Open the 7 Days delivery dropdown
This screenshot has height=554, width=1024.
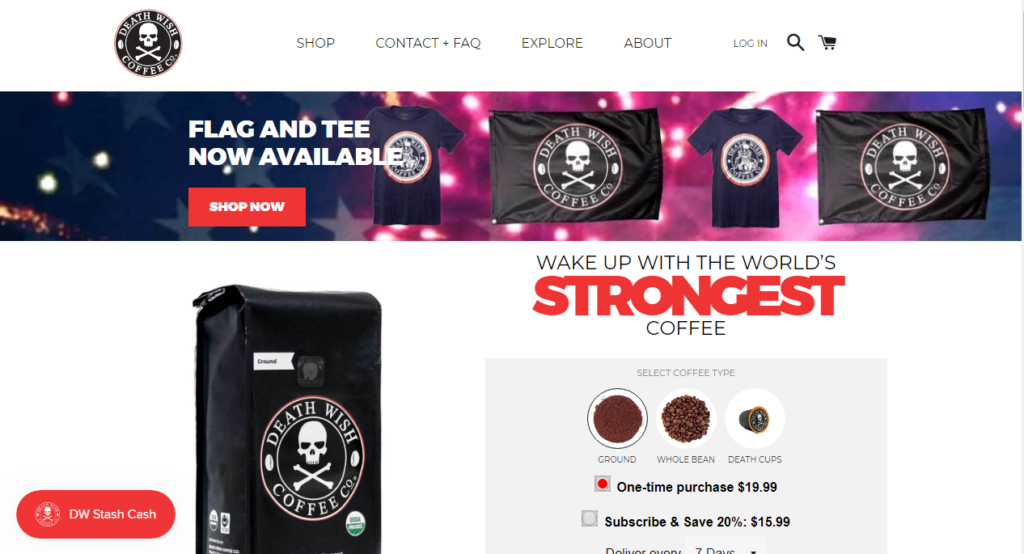click(726, 548)
